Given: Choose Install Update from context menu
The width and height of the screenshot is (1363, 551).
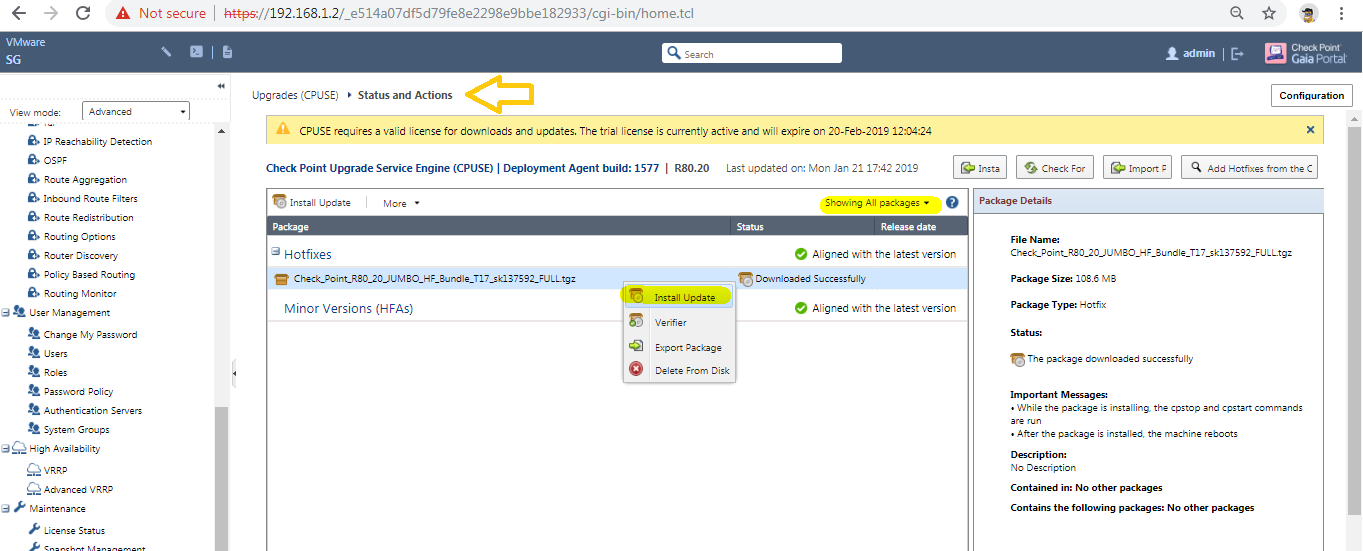Looking at the screenshot, I should [x=679, y=297].
